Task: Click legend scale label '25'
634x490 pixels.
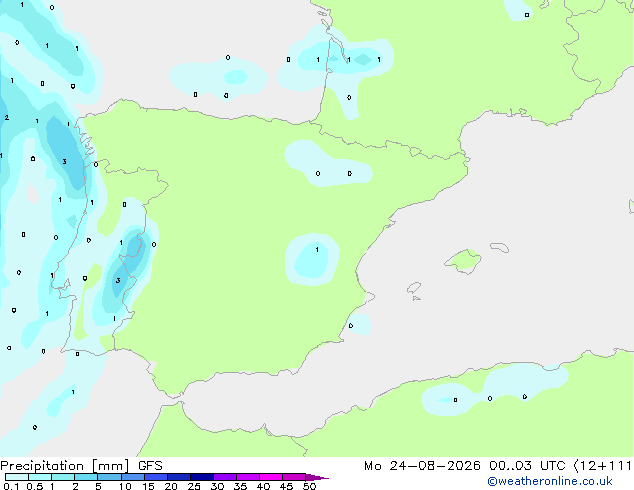Action: [x=194, y=486]
